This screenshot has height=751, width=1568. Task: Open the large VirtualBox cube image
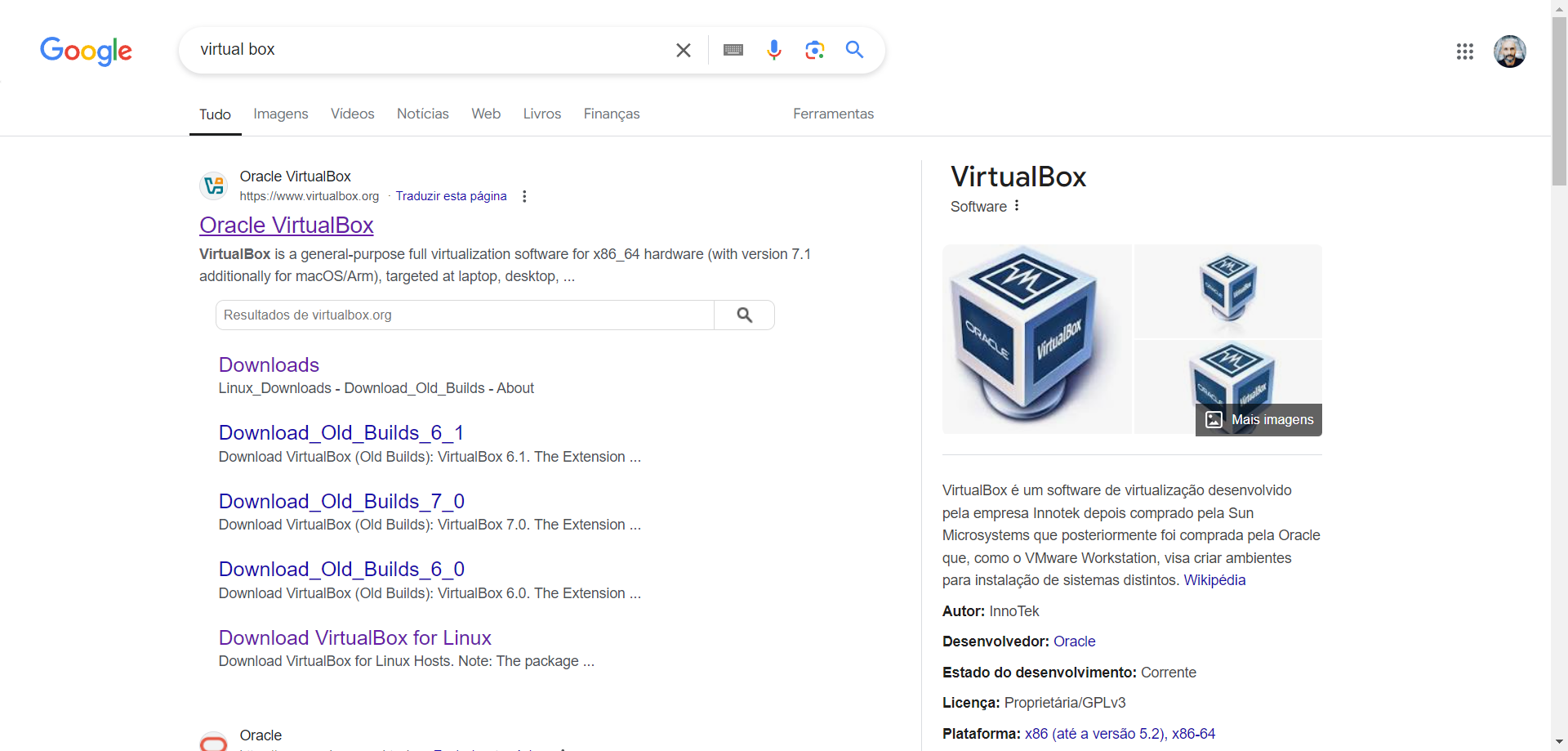point(1037,339)
